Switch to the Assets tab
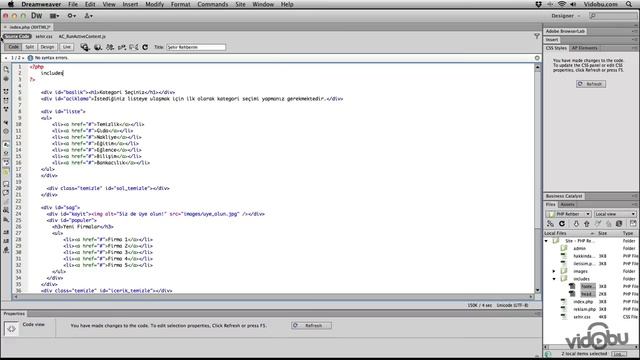Screen dimensions: 640x360 coord(567,204)
